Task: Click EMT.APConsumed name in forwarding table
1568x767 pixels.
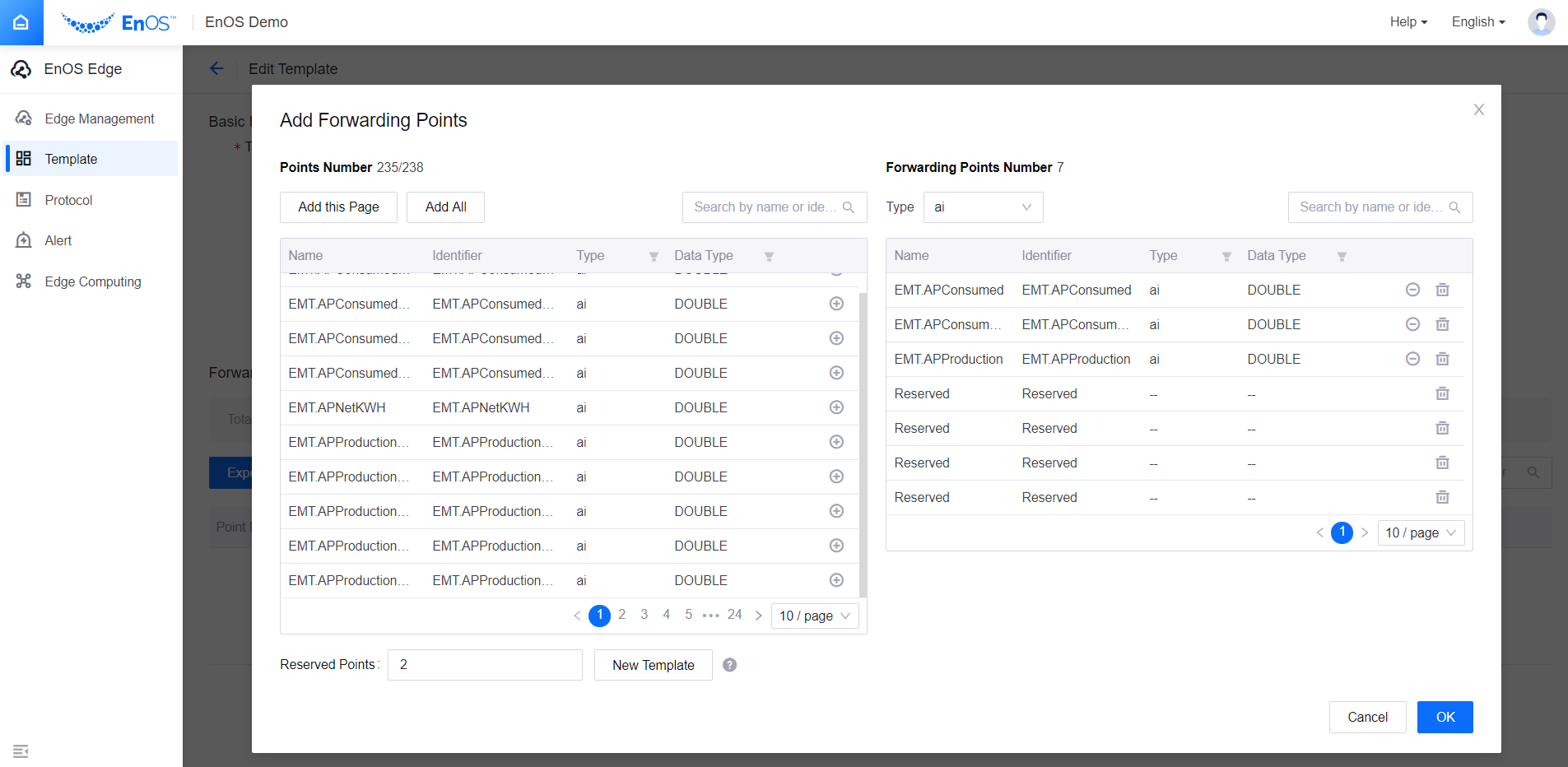Action: 949,290
